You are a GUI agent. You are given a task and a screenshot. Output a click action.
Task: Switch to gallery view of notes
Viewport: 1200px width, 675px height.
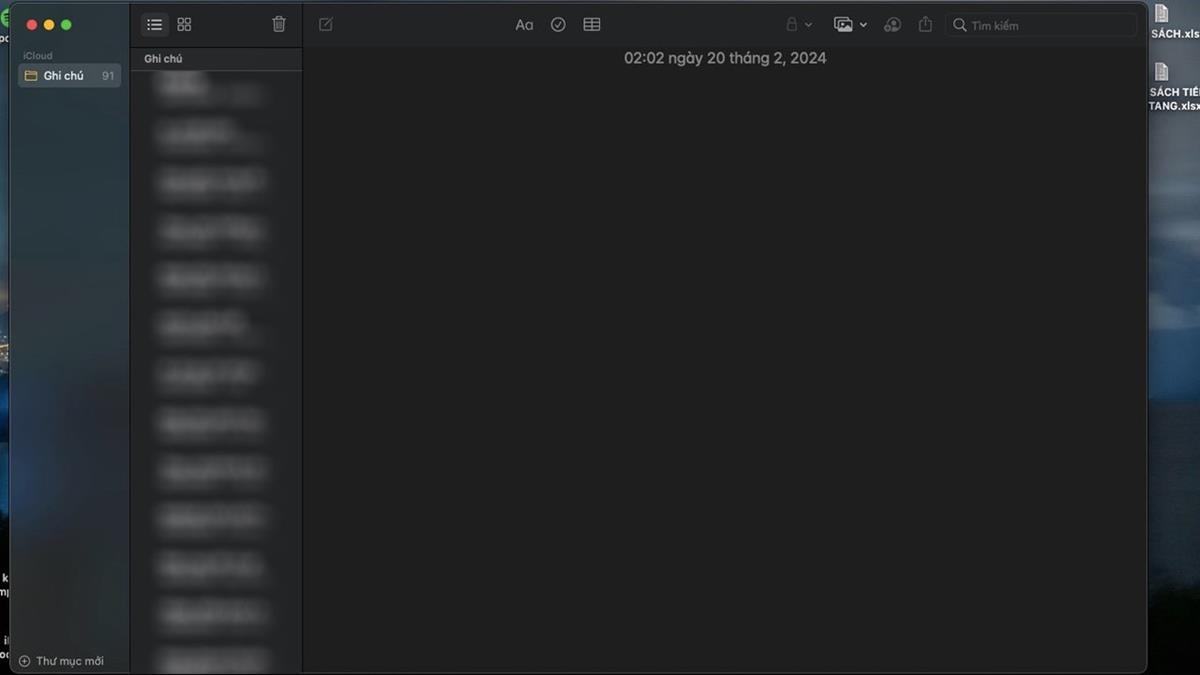click(184, 25)
